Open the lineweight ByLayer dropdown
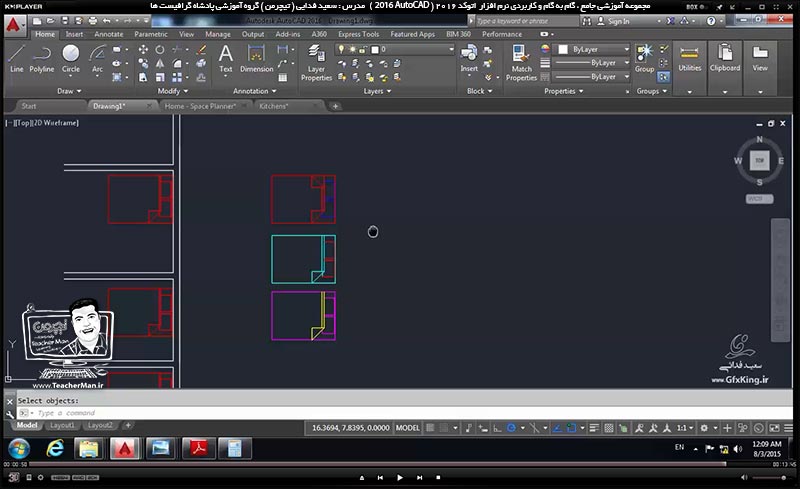 tap(592, 63)
